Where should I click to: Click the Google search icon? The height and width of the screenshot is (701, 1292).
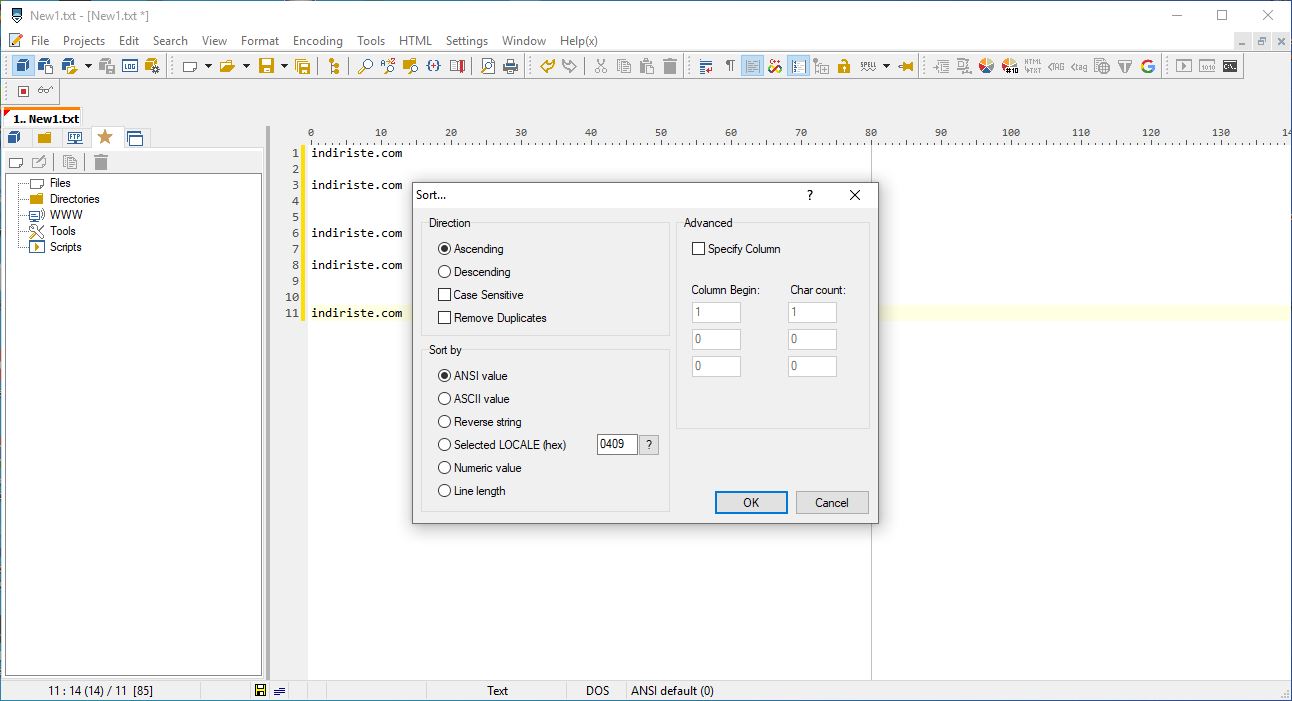[x=1148, y=66]
